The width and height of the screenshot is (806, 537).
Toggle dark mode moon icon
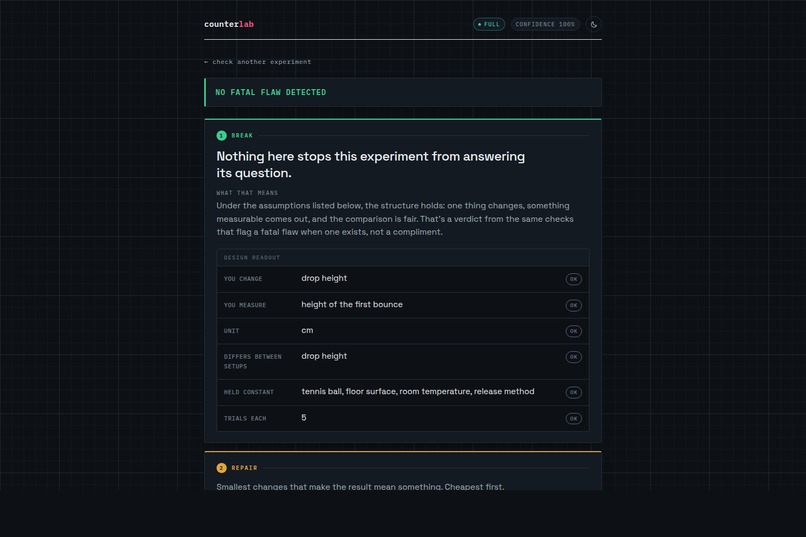coord(594,24)
